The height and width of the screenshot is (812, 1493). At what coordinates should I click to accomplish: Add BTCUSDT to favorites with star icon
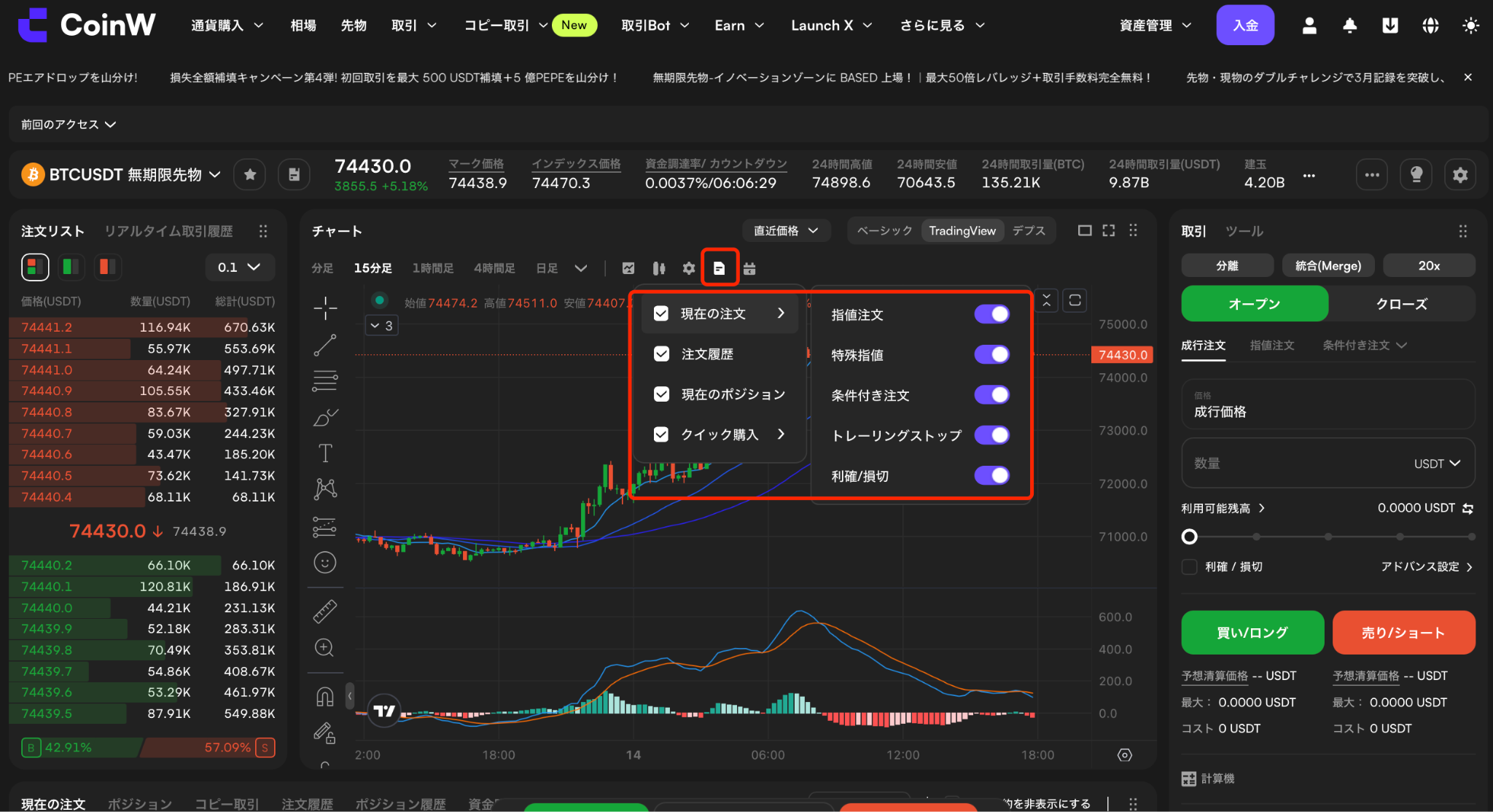[x=249, y=175]
